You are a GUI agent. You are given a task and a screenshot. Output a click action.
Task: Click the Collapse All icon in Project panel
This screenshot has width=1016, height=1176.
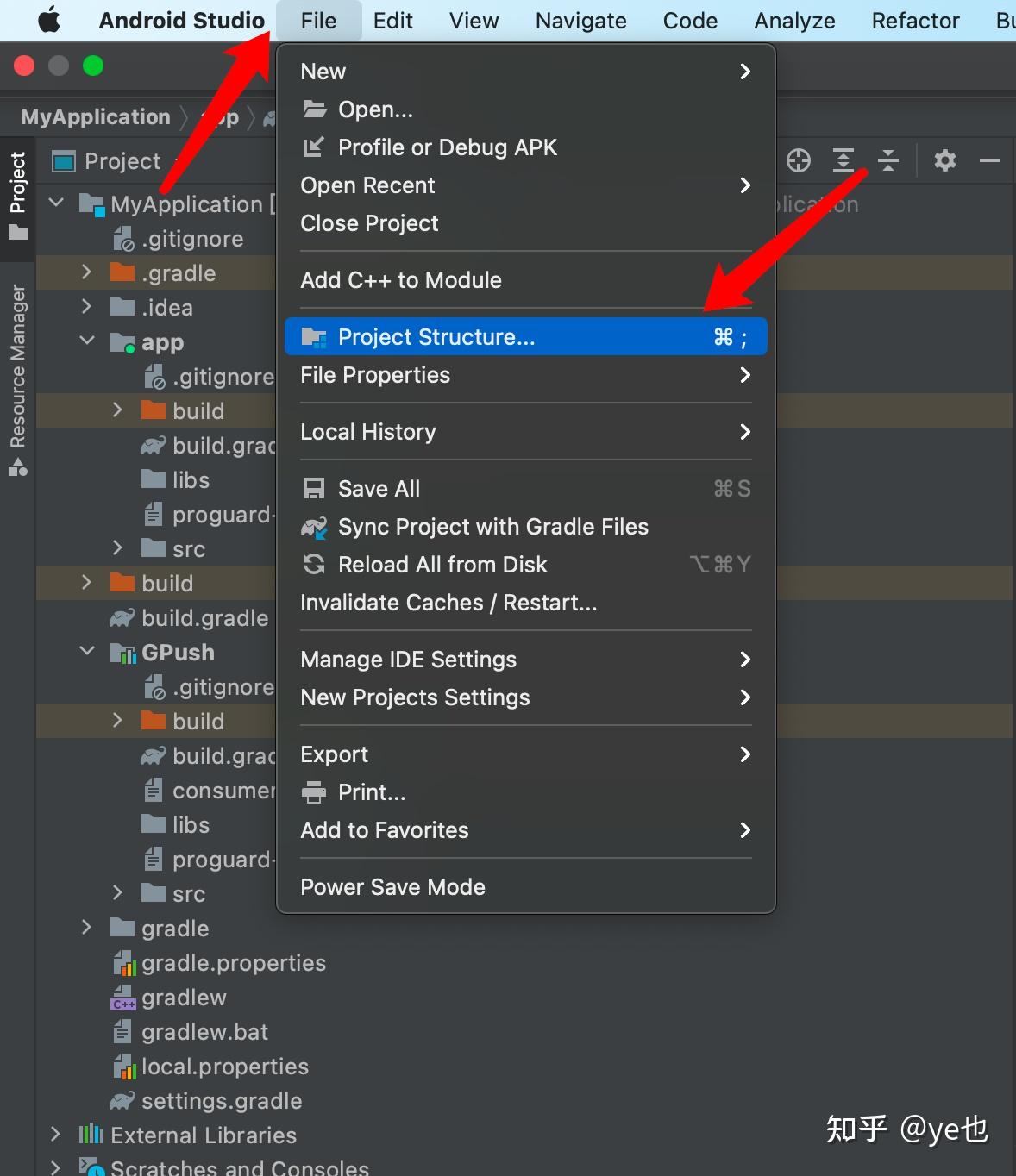(x=887, y=160)
